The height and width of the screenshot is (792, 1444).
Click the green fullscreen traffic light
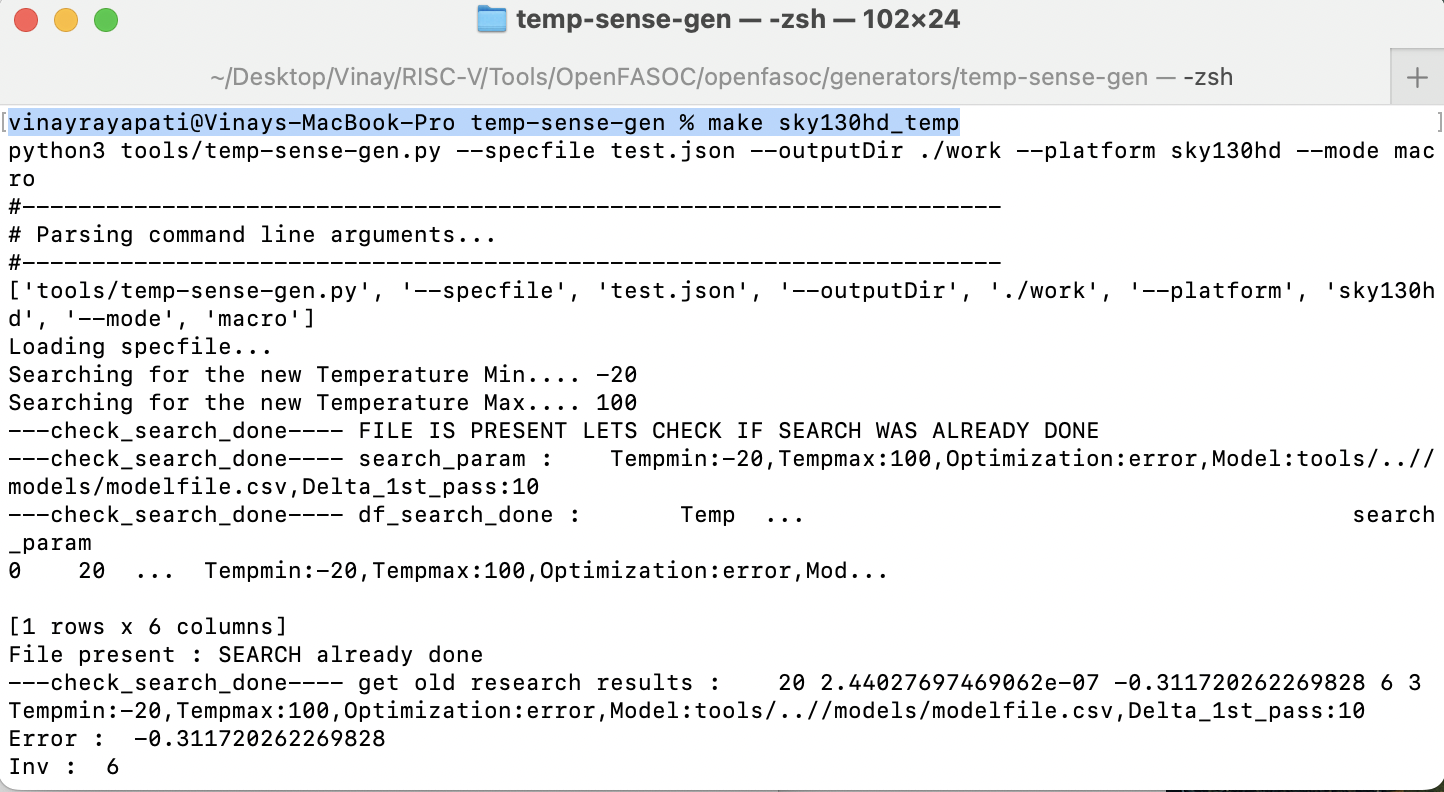[x=107, y=19]
